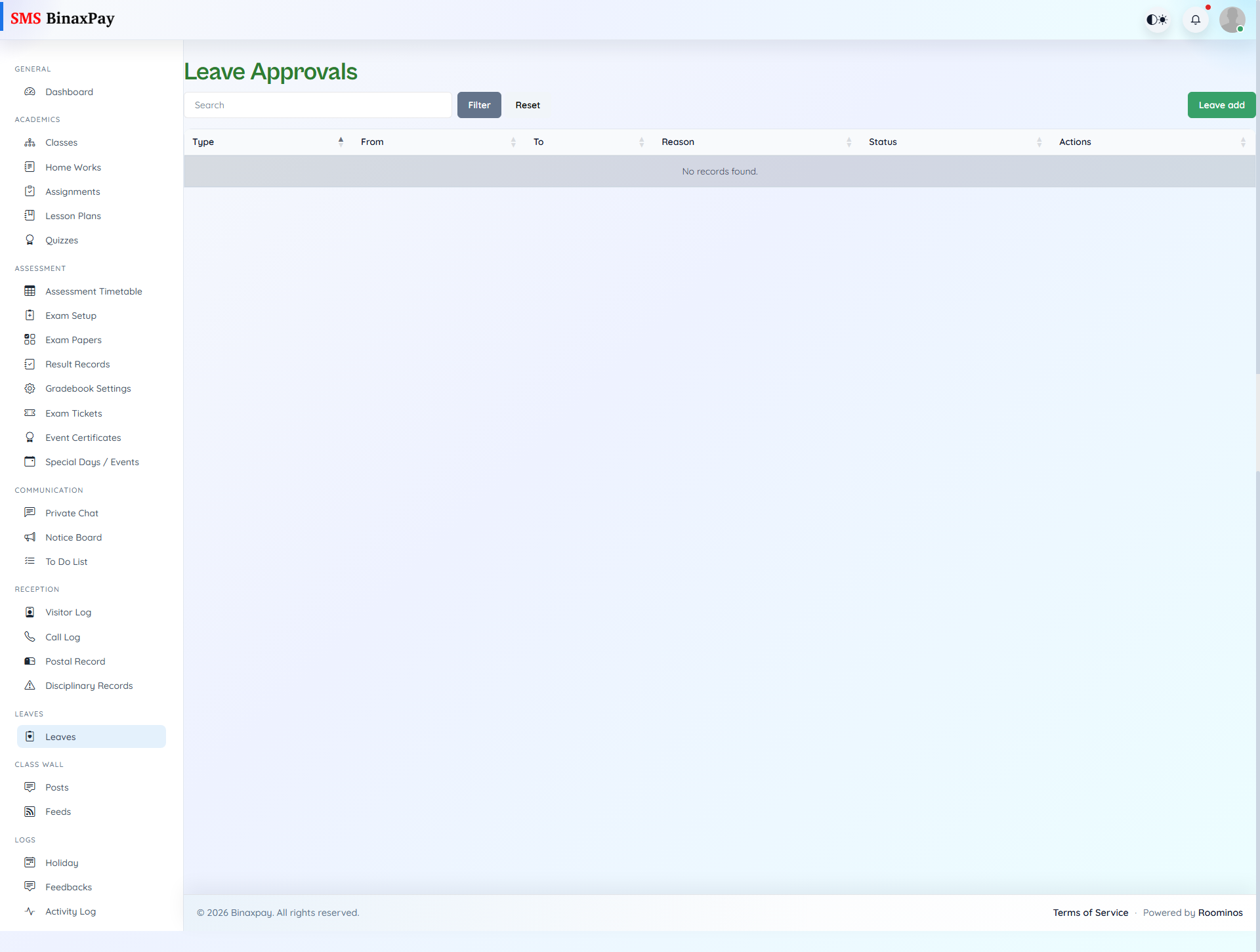Open the notifications bell
Image resolution: width=1260 pixels, height=952 pixels.
[1196, 20]
